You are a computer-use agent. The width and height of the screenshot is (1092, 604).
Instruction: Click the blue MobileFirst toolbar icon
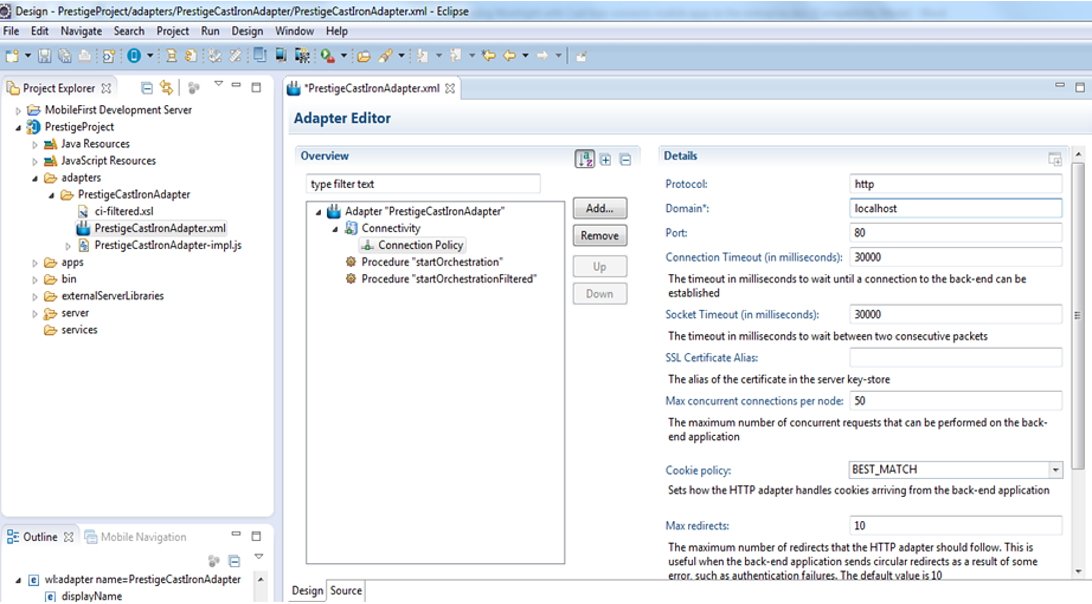tap(134, 56)
